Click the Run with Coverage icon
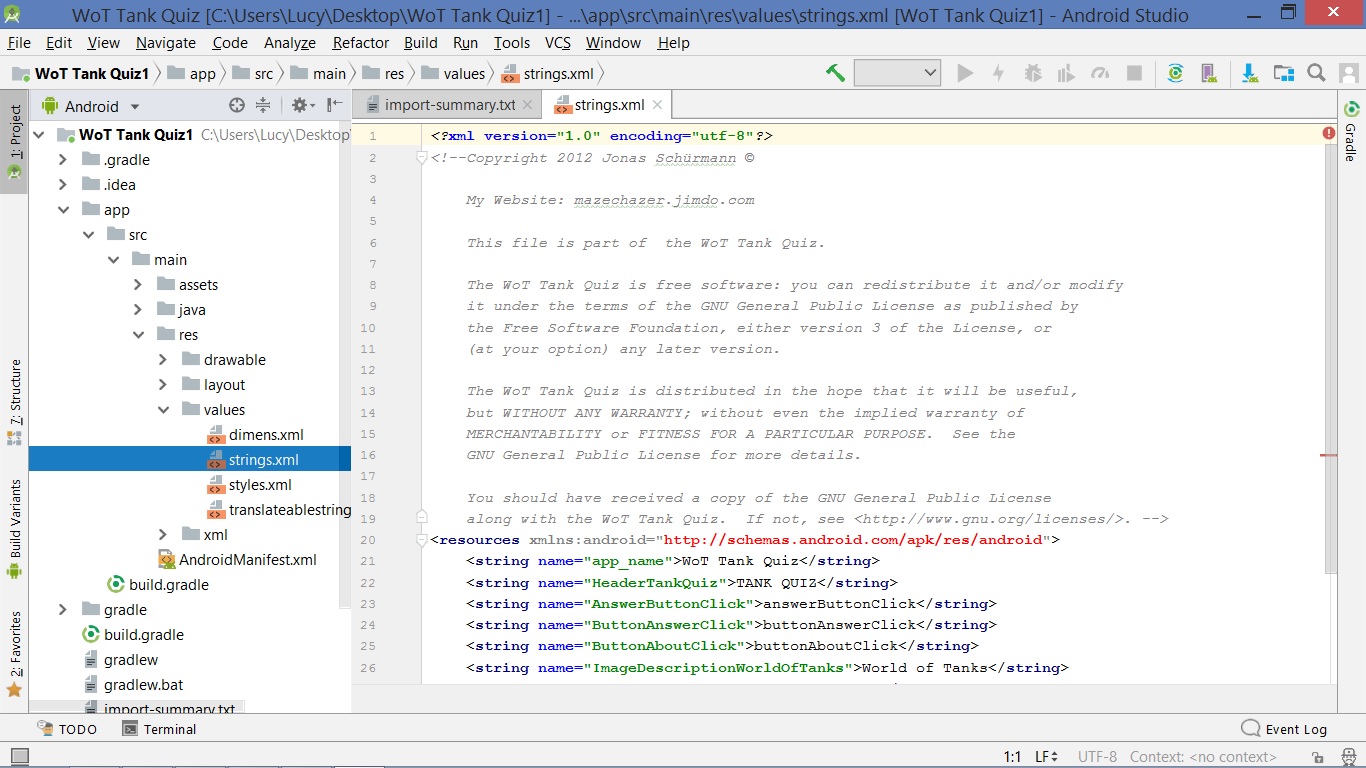 (1066, 73)
